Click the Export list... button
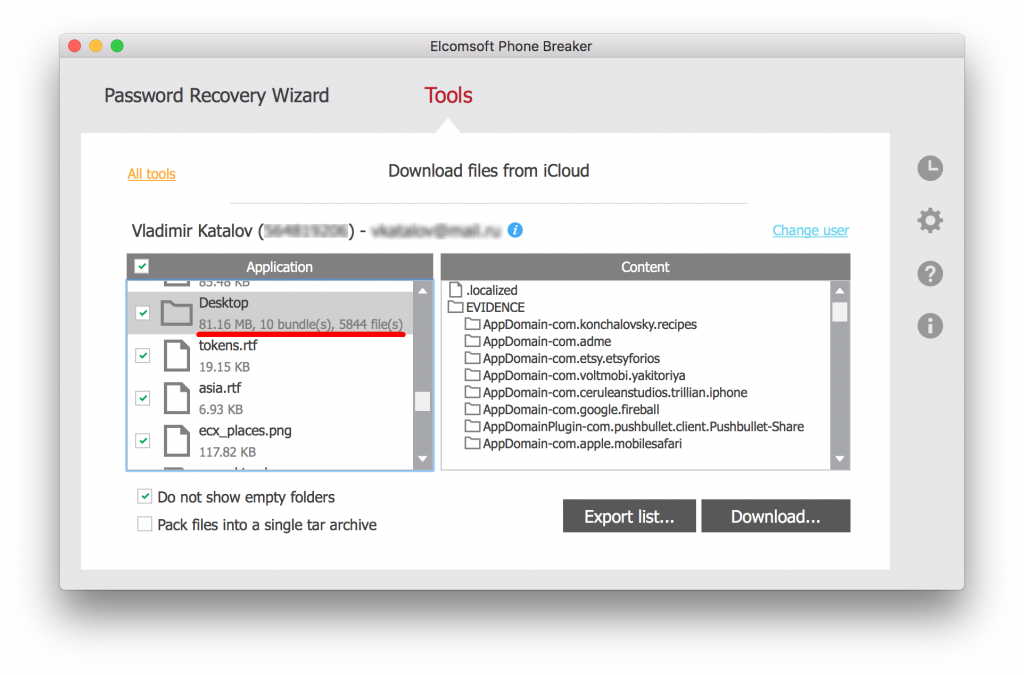The height and width of the screenshot is (675, 1024). coord(629,516)
